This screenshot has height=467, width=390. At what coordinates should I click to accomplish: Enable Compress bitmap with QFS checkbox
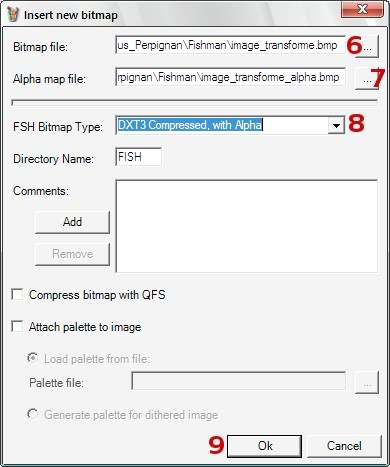point(17,295)
